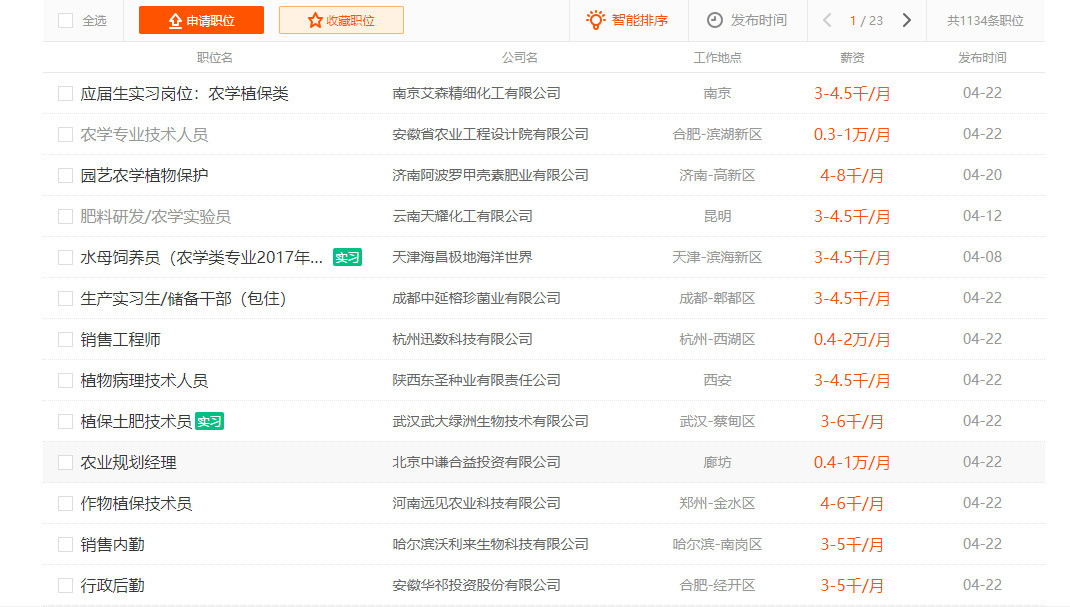Click the lightbulb icon beside 智能排序
Screen dimensions: 1070x607
596,20
